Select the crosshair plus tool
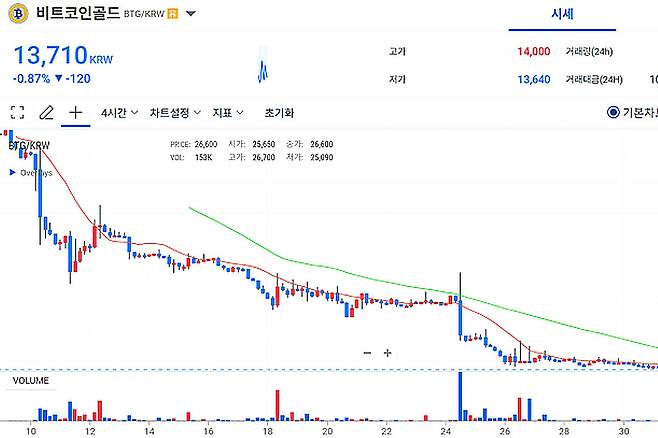The width and height of the screenshot is (658, 438). (x=76, y=112)
